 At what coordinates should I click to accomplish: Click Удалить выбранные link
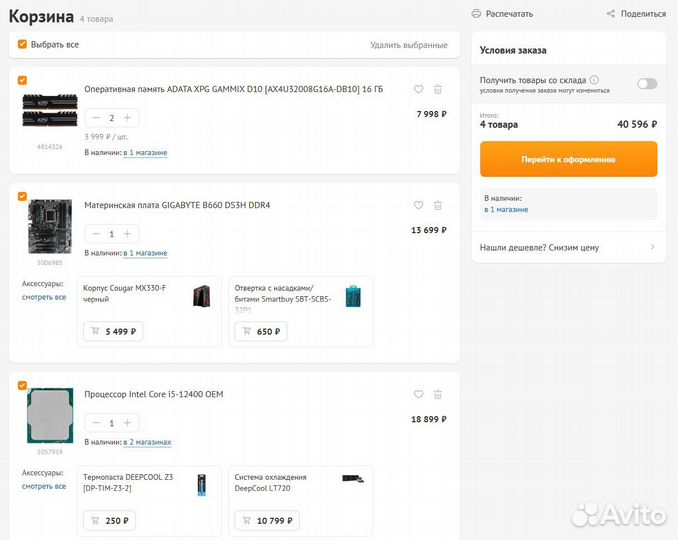click(x=408, y=45)
